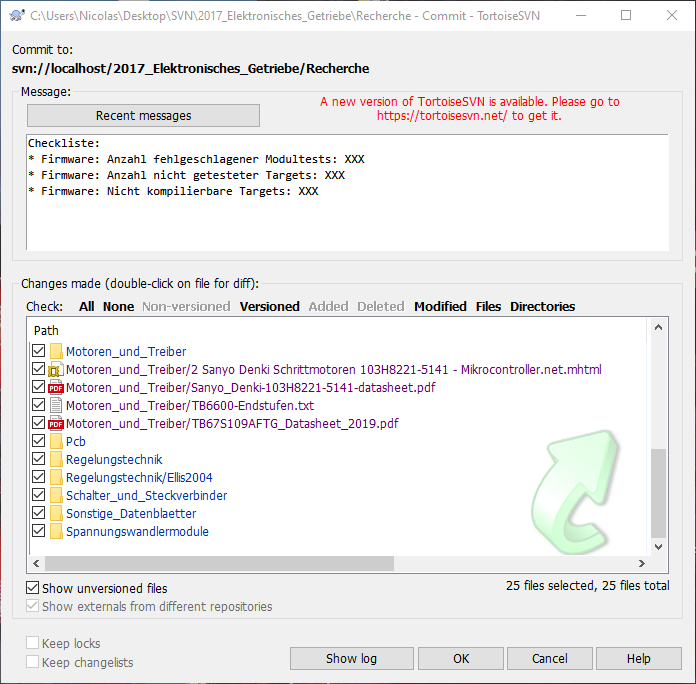This screenshot has height=684, width=696.
Task: Click the horizontal scrollbar right arrow
Action: coord(642,563)
